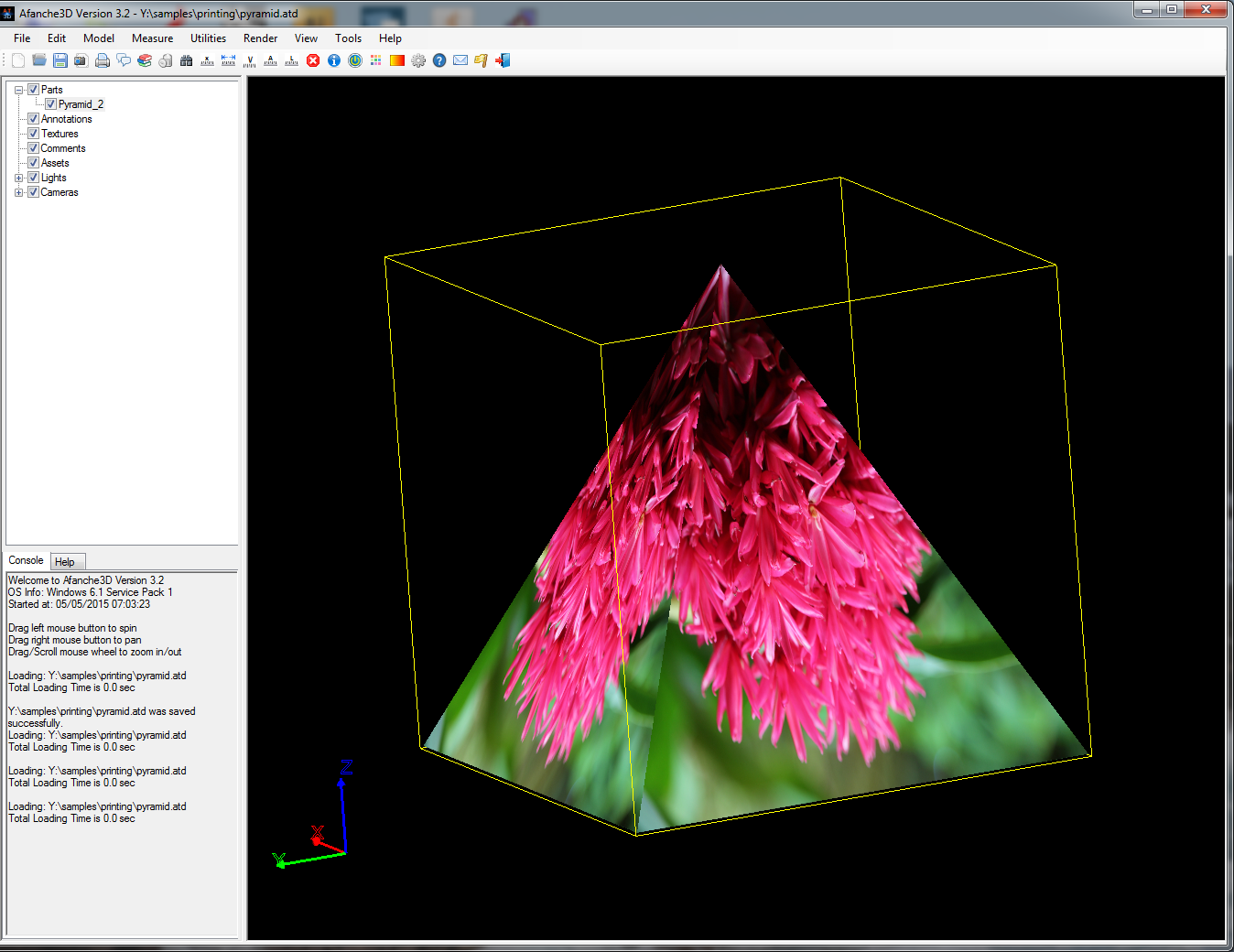Click the settings gear toolbar icon
1234x952 pixels.
tap(418, 60)
